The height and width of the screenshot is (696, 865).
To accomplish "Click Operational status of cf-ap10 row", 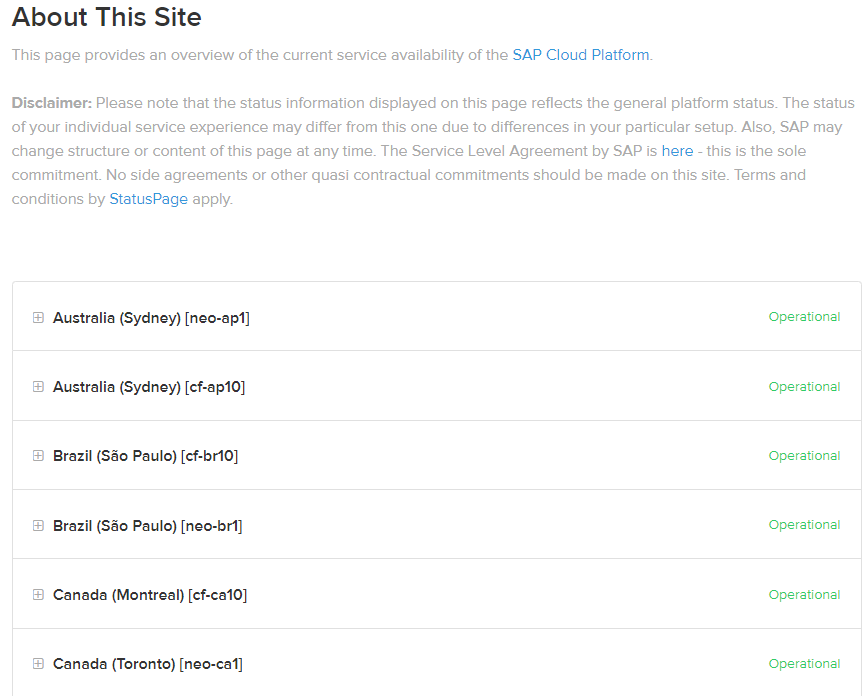I will tap(804, 387).
